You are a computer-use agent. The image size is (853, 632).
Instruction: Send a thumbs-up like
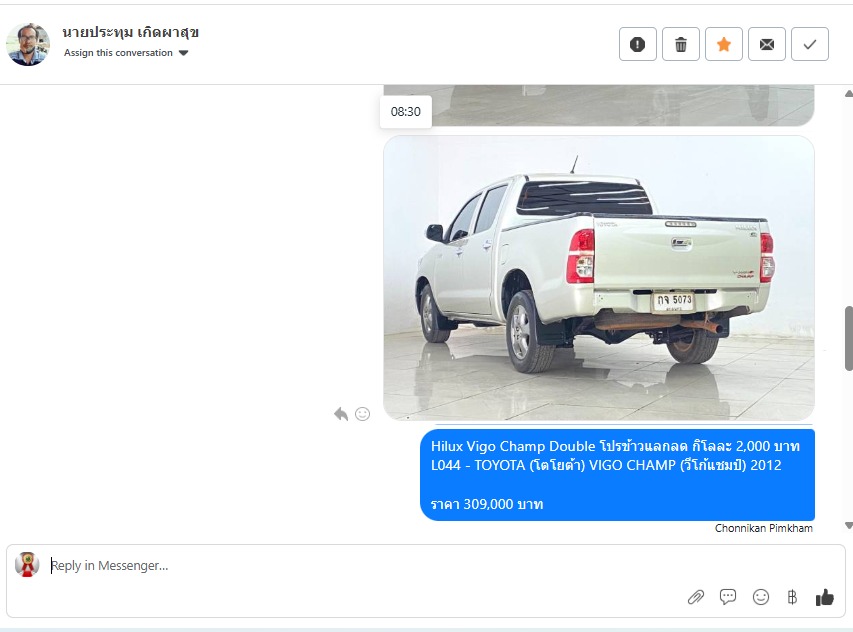coord(825,597)
